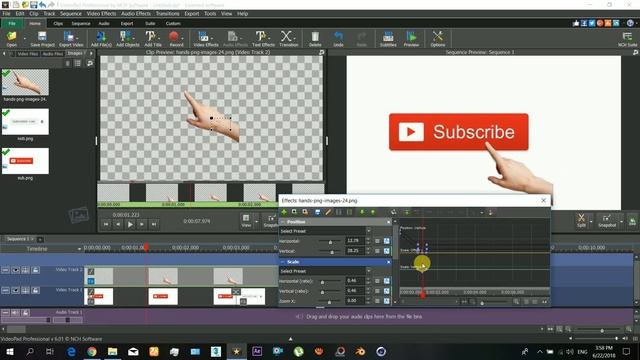Jump to the start of the clip preview
640x360 pixels.
tap(106, 224)
